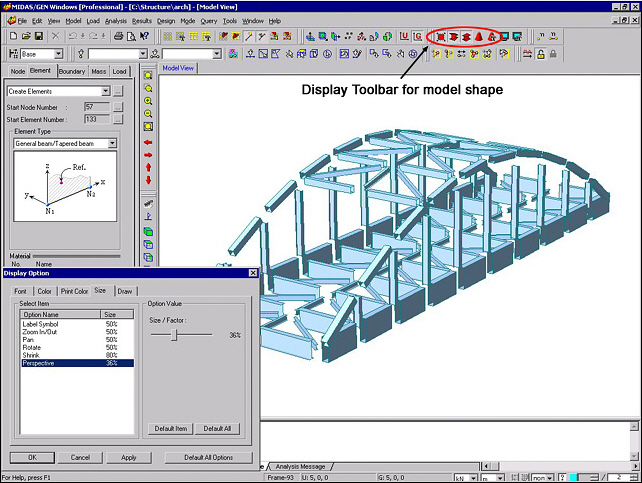
Task: Click the node number 'n' icon
Action: pos(541,36)
